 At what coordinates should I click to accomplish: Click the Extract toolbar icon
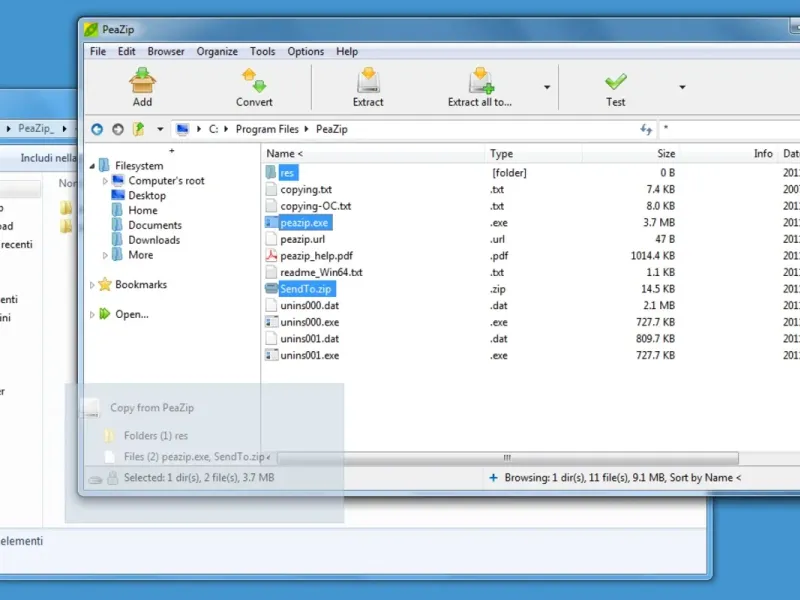tap(368, 80)
